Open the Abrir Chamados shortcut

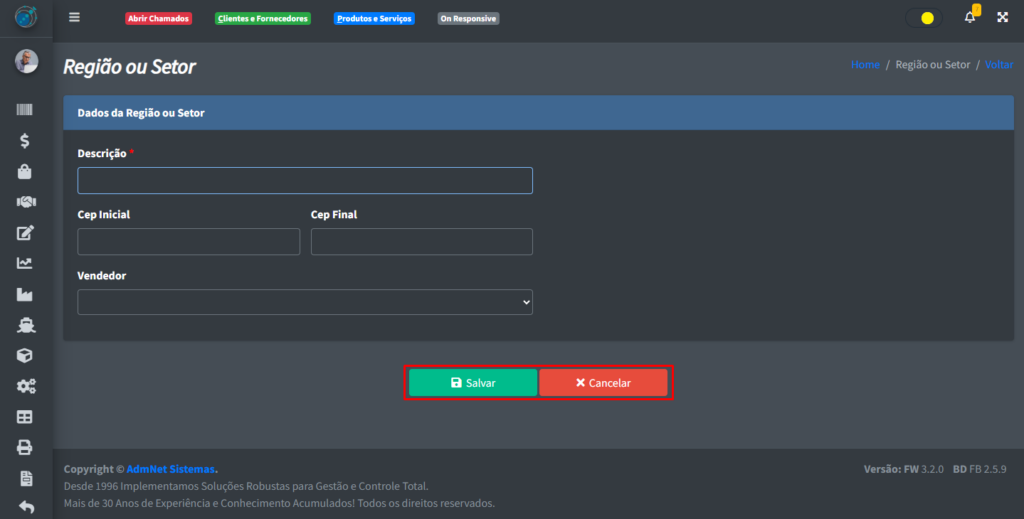[158, 18]
